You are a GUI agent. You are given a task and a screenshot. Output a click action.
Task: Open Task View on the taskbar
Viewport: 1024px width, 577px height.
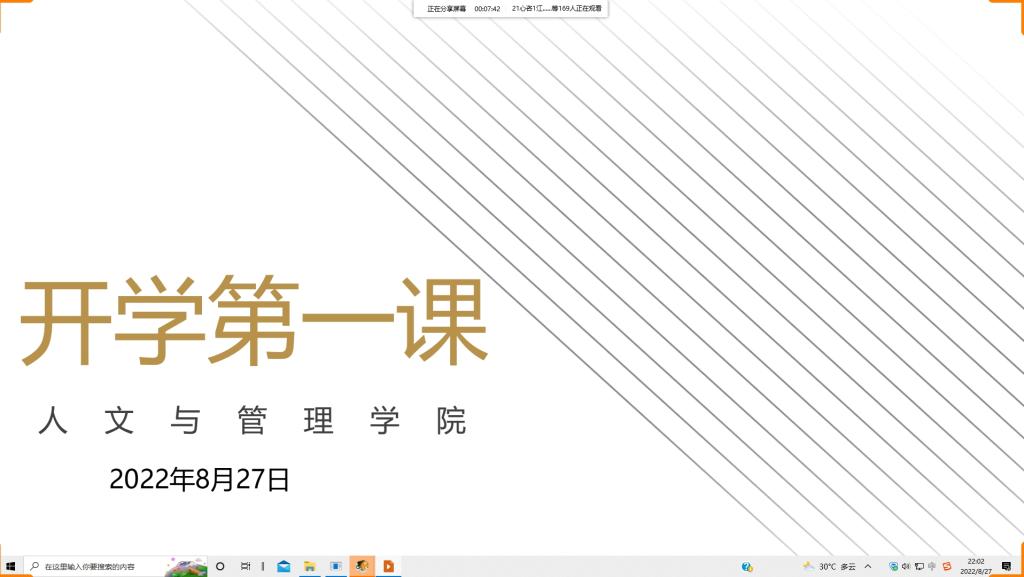click(245, 566)
